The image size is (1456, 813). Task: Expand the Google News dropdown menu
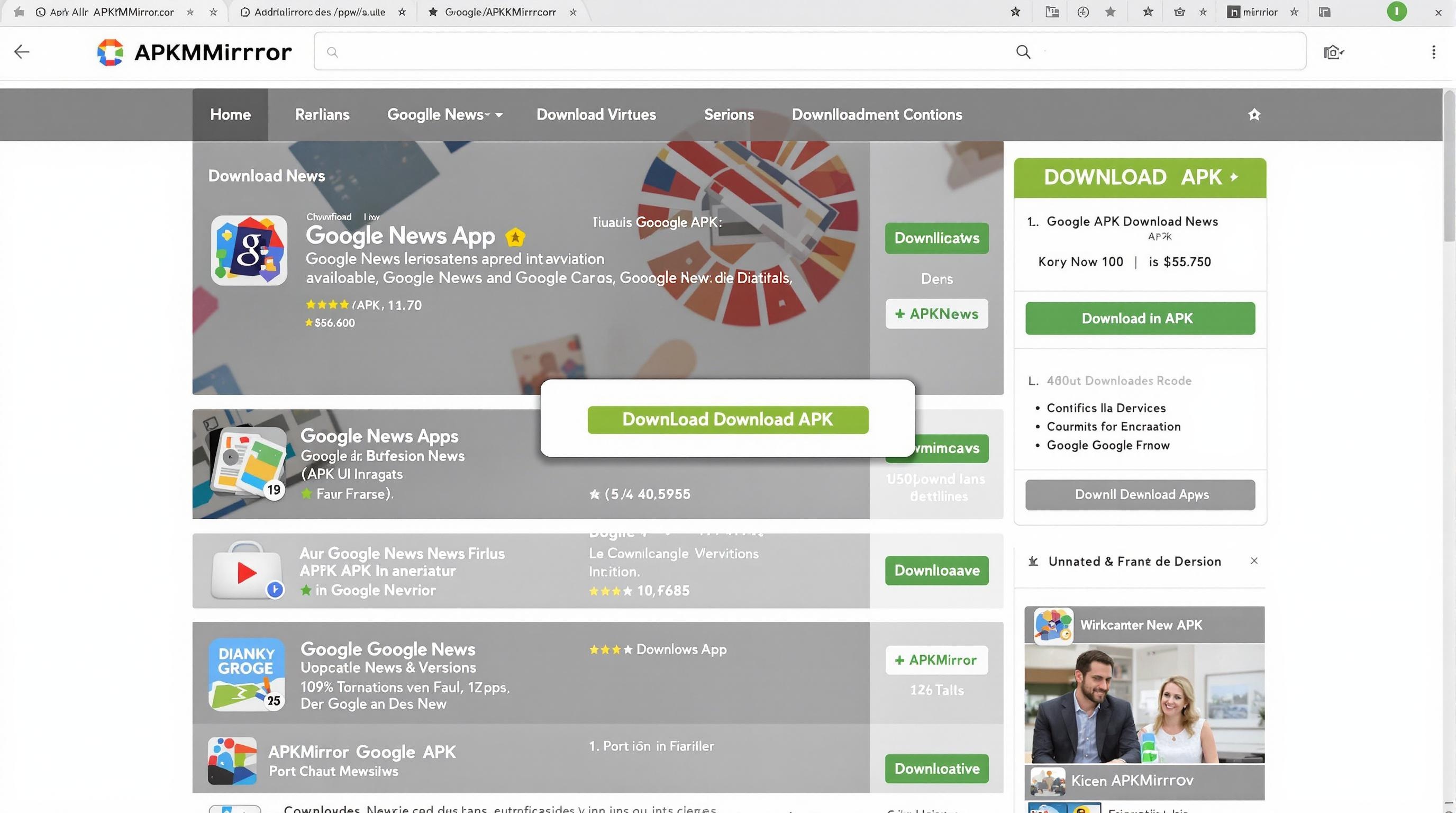(444, 115)
